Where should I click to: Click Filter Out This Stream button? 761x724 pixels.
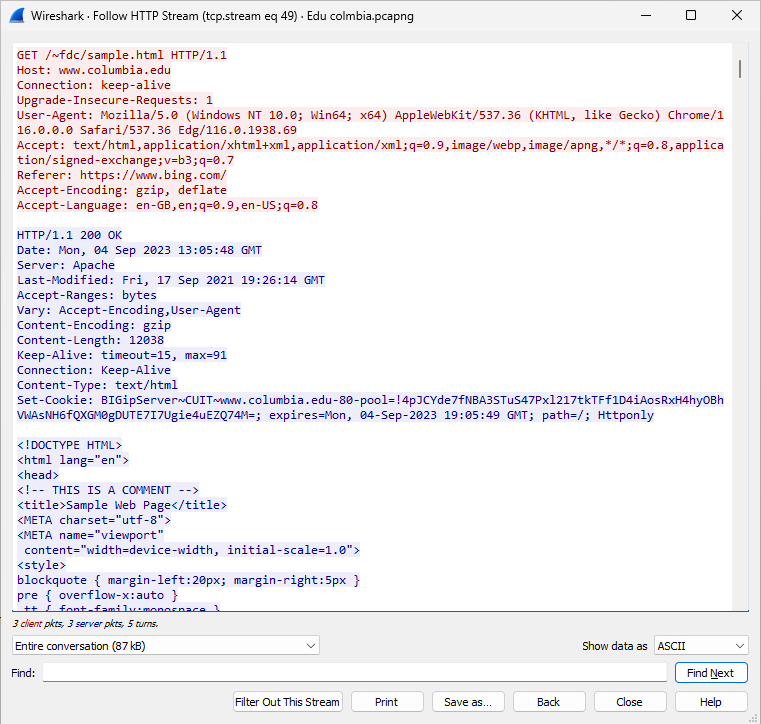[287, 702]
